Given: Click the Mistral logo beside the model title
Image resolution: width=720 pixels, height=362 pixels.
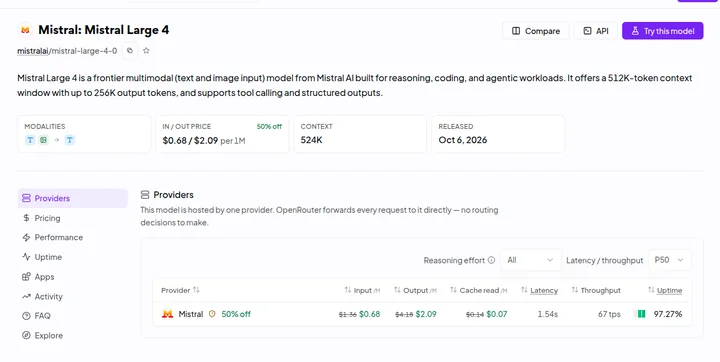Looking at the screenshot, I should pyautogui.click(x=25, y=30).
